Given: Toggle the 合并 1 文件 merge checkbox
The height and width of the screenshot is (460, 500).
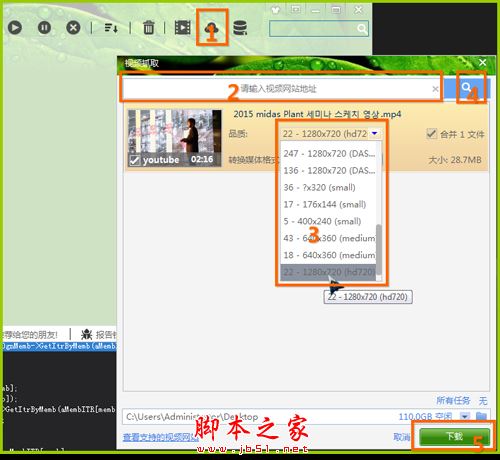Looking at the screenshot, I should (x=431, y=134).
